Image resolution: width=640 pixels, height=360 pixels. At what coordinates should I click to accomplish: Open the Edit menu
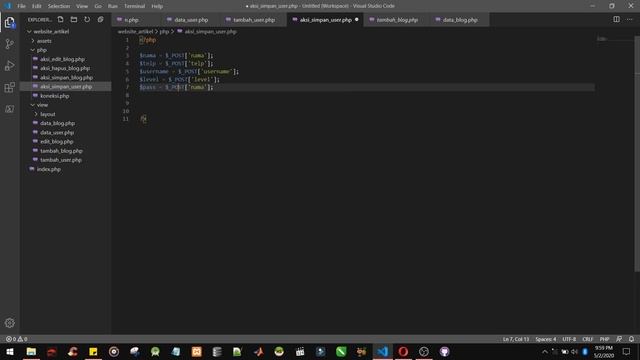pos(37,6)
